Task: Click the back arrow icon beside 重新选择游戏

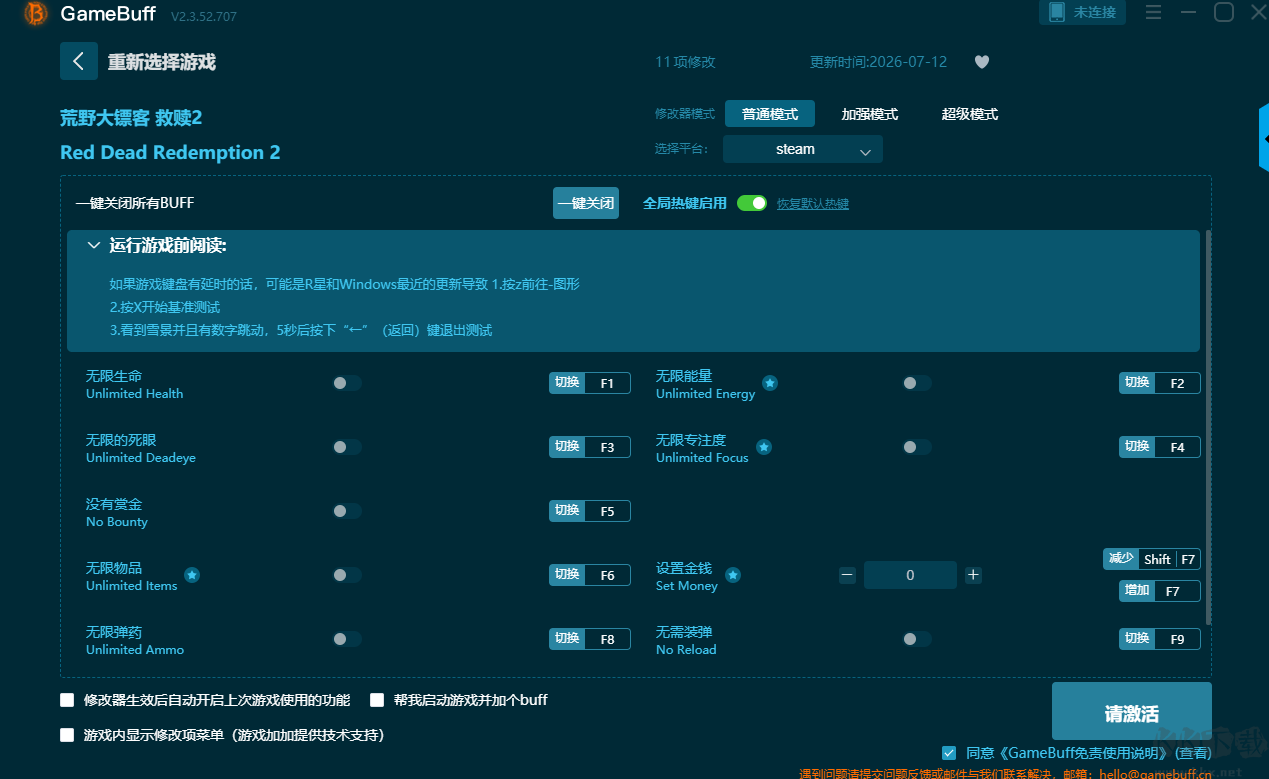Action: click(79, 62)
